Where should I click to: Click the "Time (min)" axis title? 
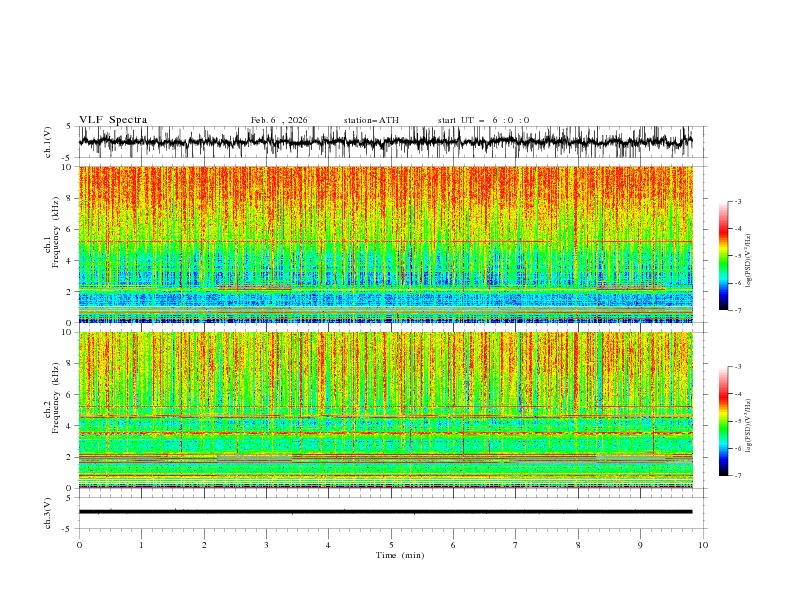coord(400,555)
